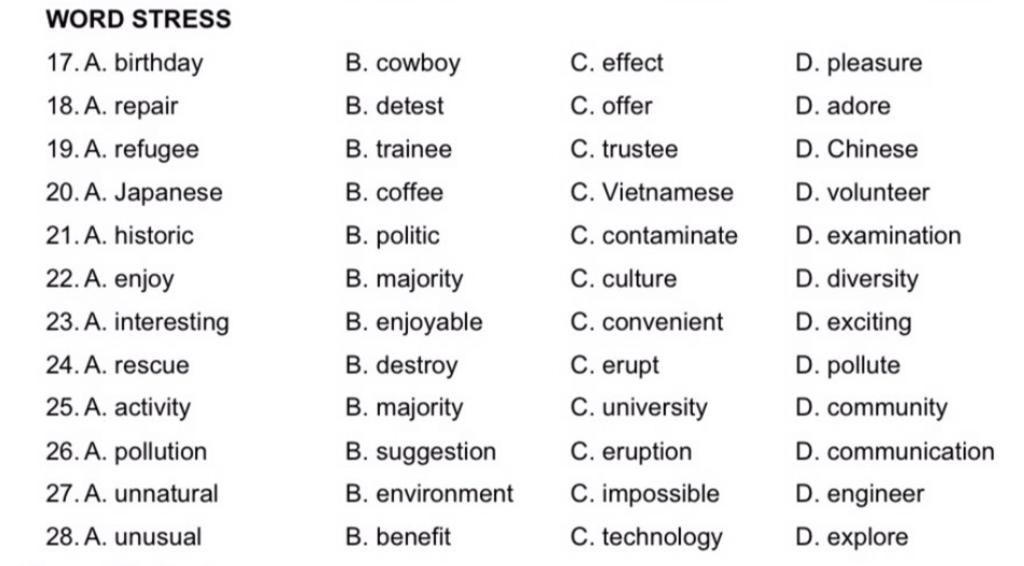
Task: Click answer D 'Chinese'
Action: (x=871, y=150)
